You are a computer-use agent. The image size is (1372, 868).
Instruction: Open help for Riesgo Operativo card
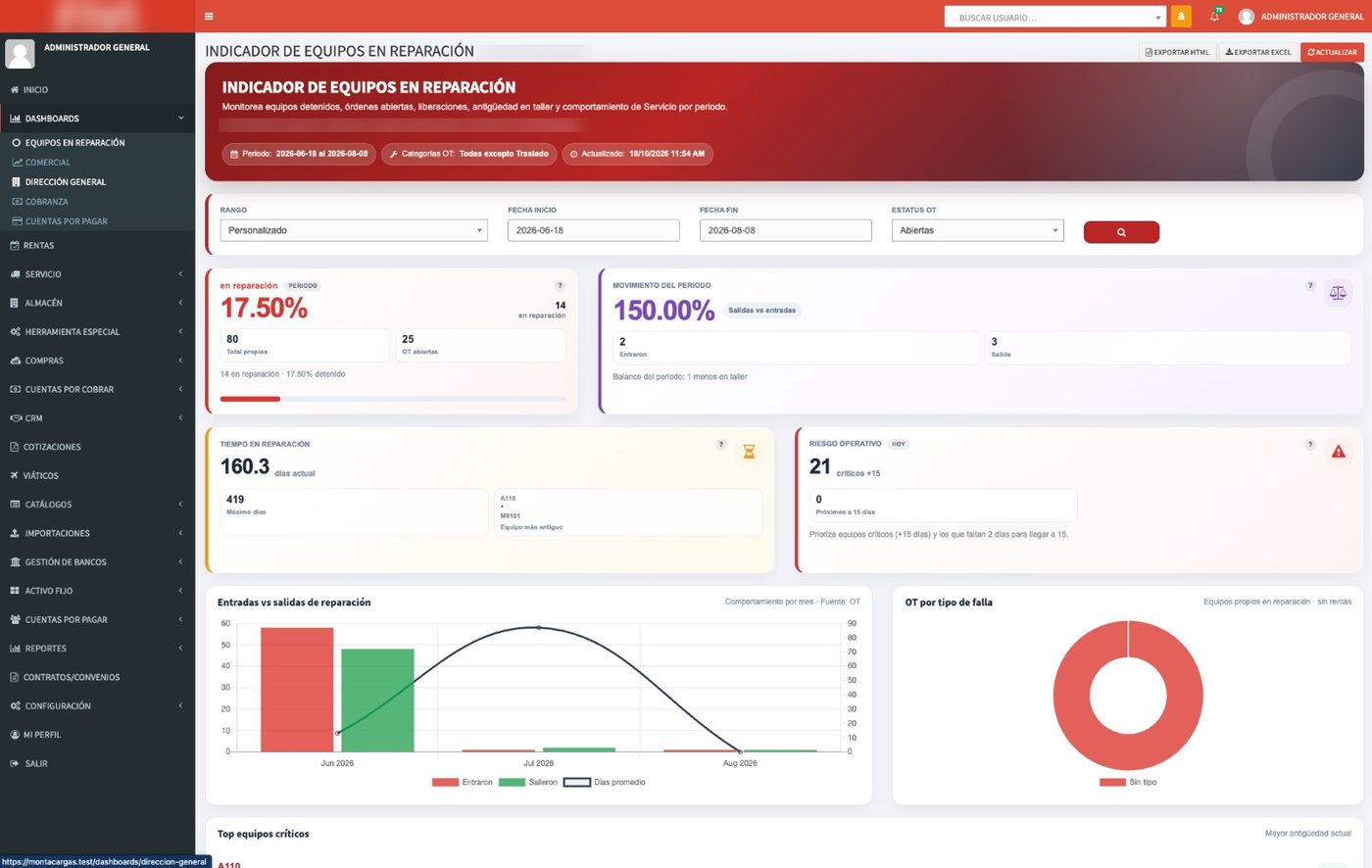coord(1310,445)
